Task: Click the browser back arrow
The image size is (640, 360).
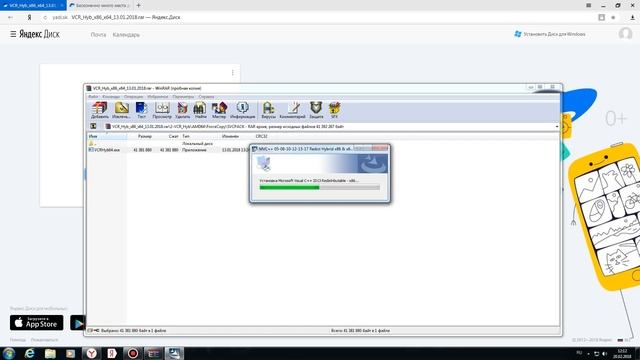Action: (10, 18)
